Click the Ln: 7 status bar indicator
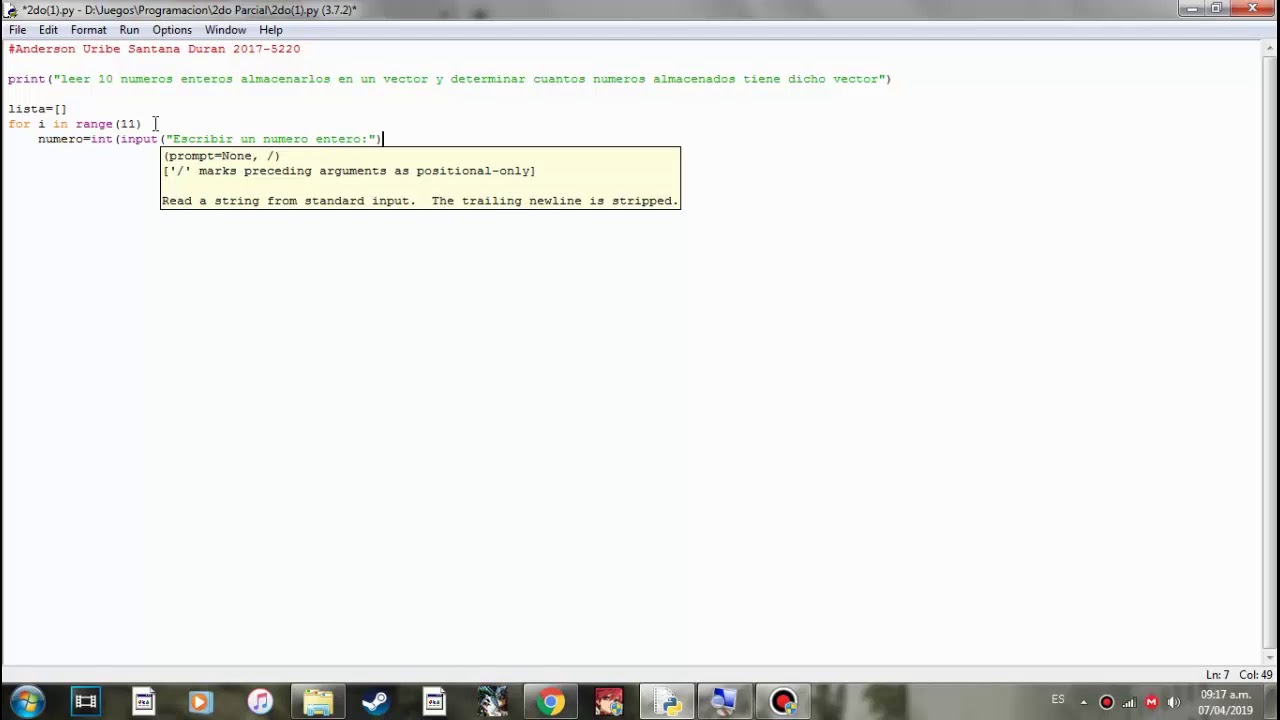This screenshot has width=1280, height=720. tap(1217, 675)
